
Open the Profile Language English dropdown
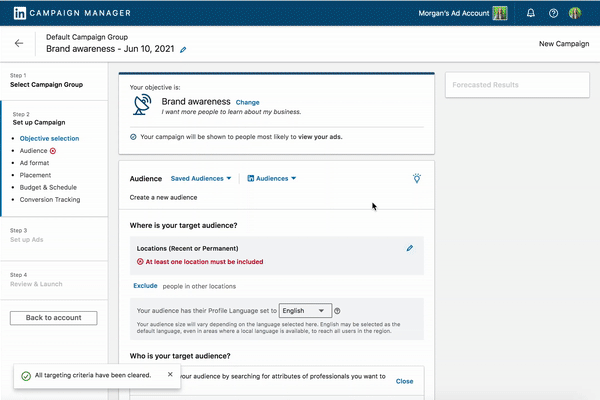click(x=305, y=311)
